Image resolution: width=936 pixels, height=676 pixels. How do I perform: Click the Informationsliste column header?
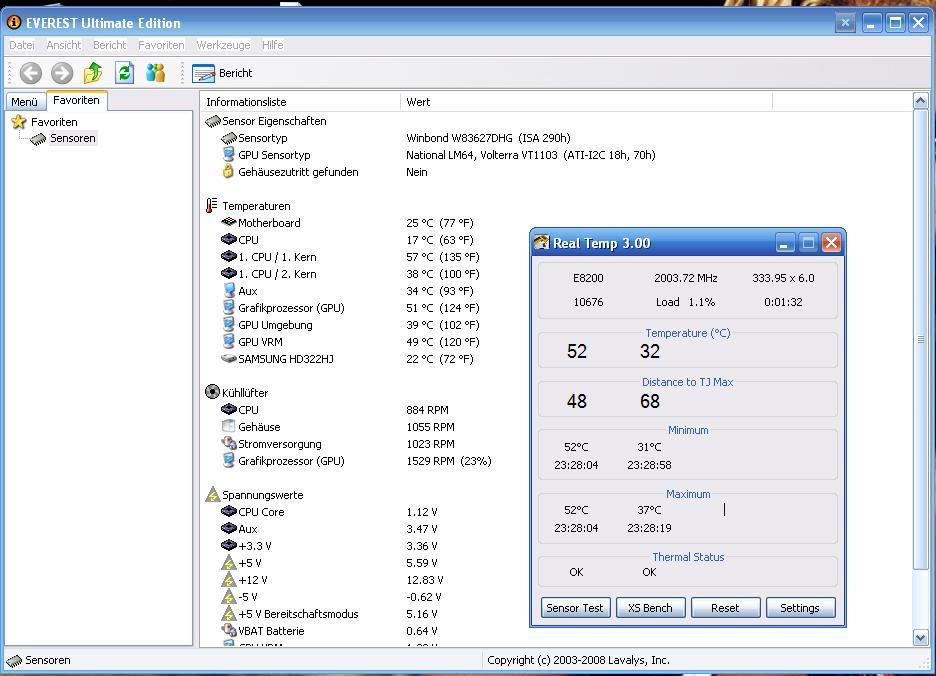pos(300,102)
